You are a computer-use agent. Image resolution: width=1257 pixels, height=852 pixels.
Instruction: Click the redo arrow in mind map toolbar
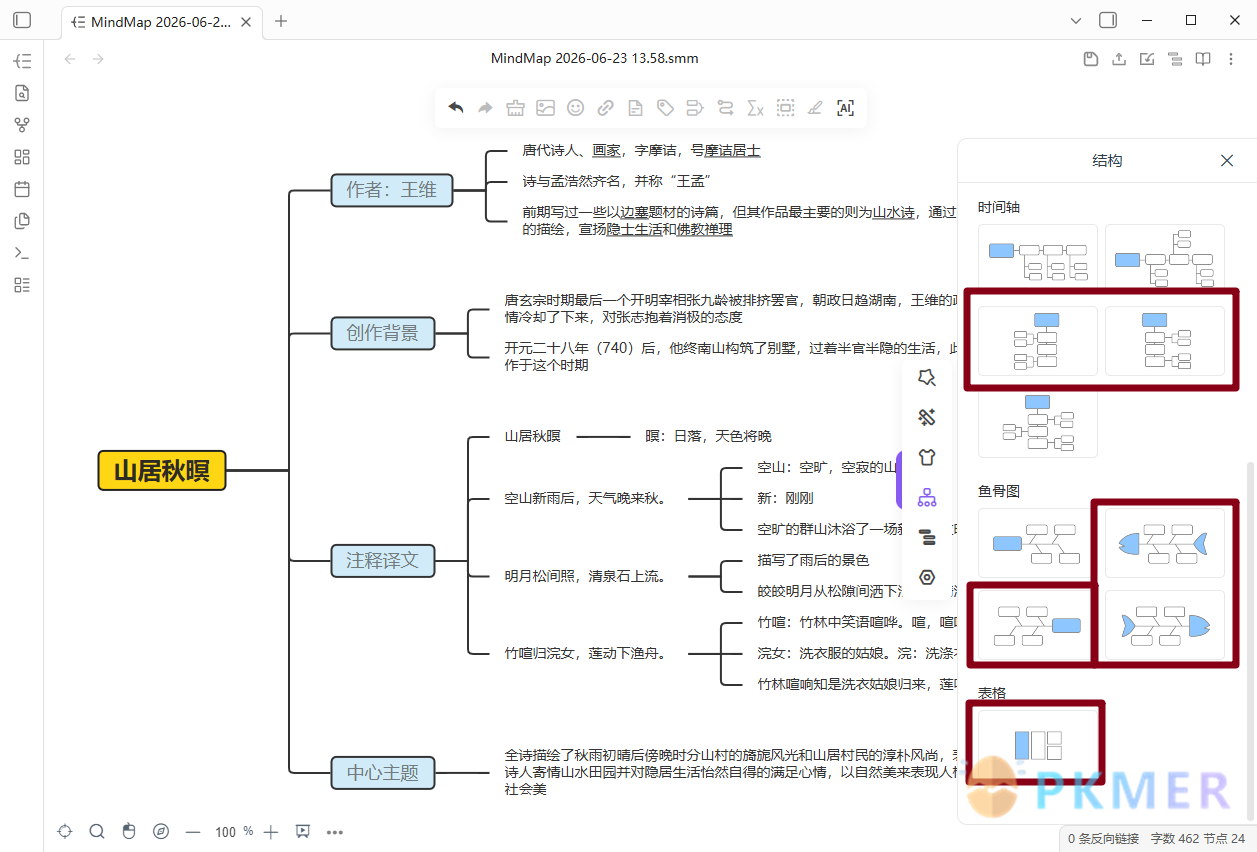click(x=485, y=108)
